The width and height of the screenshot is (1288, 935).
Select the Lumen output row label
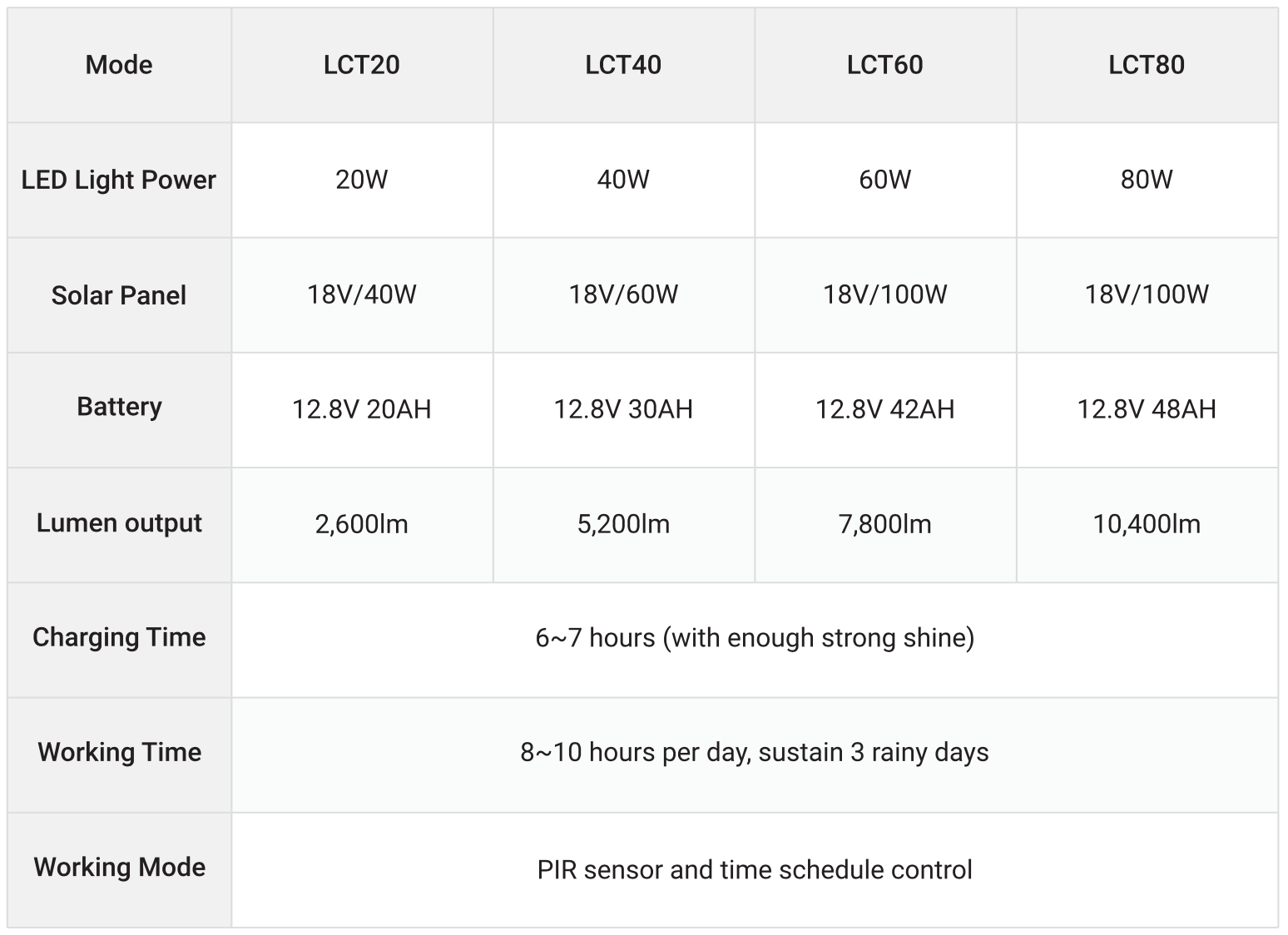tap(119, 523)
